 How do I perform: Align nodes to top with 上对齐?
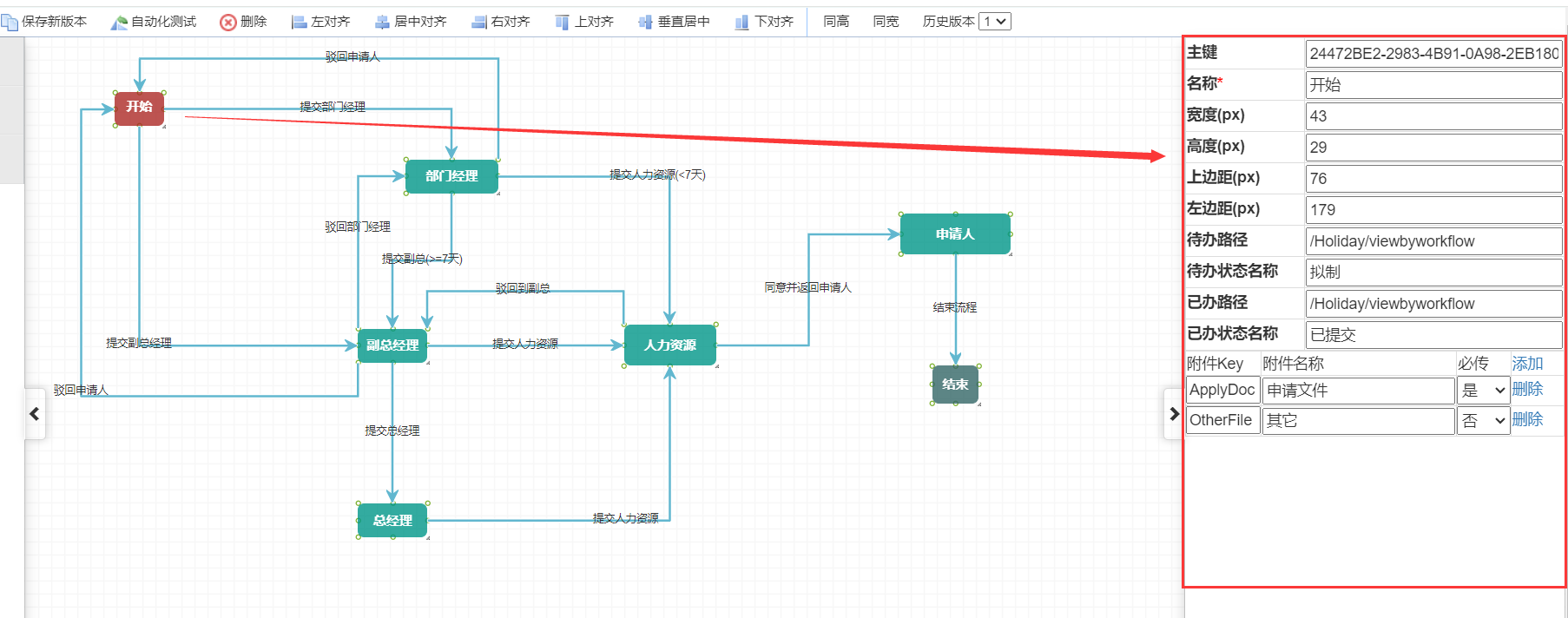point(584,22)
